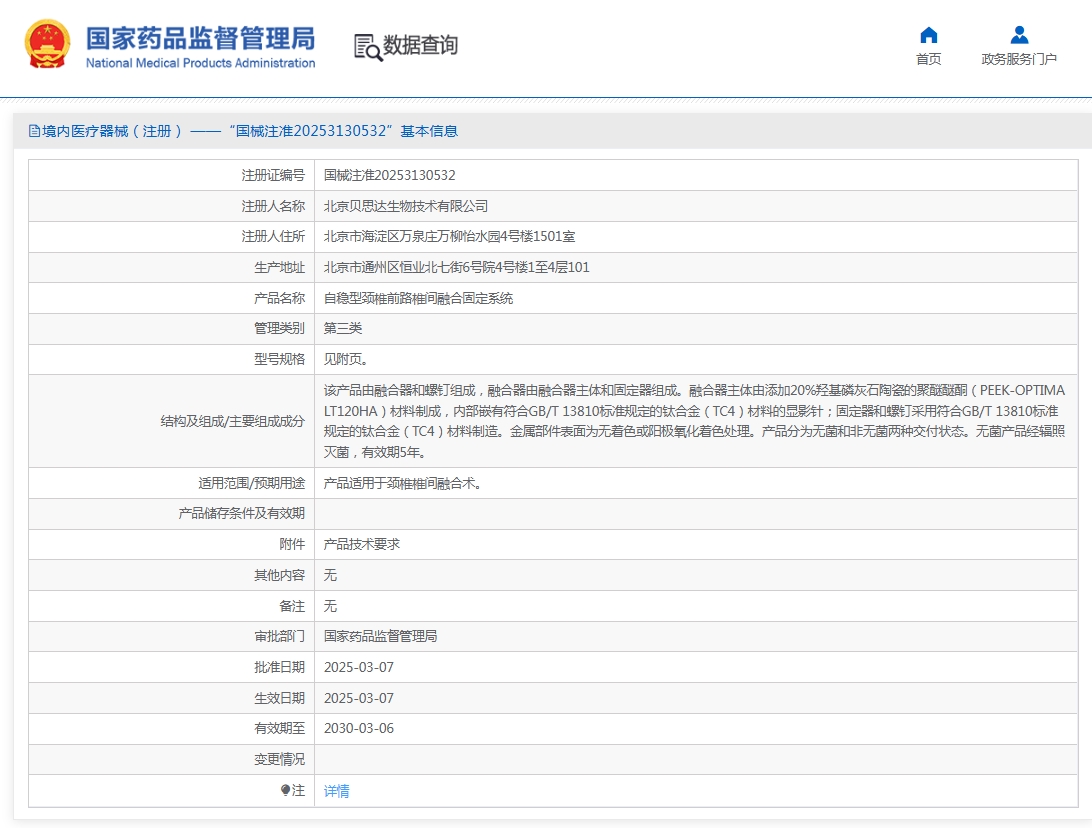The height and width of the screenshot is (828, 1092).
Task: Click date 2025-03-07 in 批准日期 row
Action: point(359,667)
